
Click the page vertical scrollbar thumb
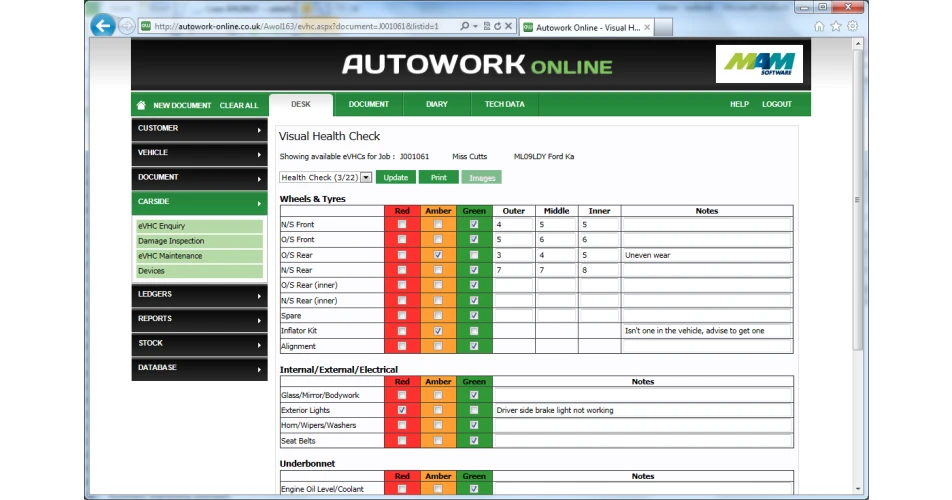point(857,199)
